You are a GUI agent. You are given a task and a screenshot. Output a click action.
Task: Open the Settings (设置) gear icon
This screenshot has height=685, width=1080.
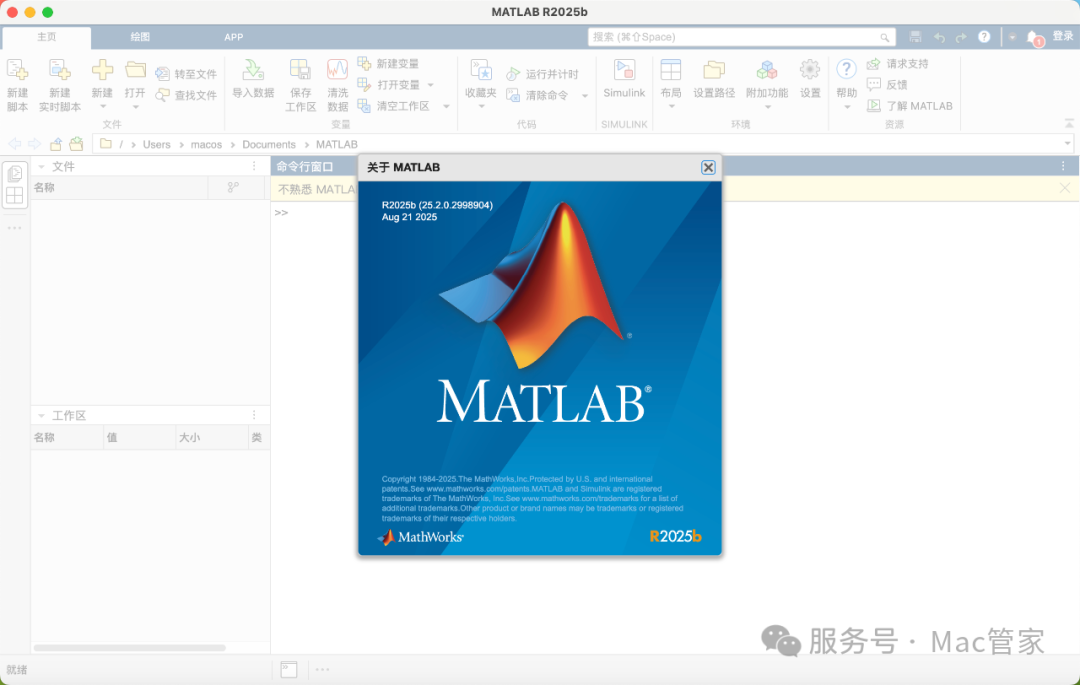[810, 70]
